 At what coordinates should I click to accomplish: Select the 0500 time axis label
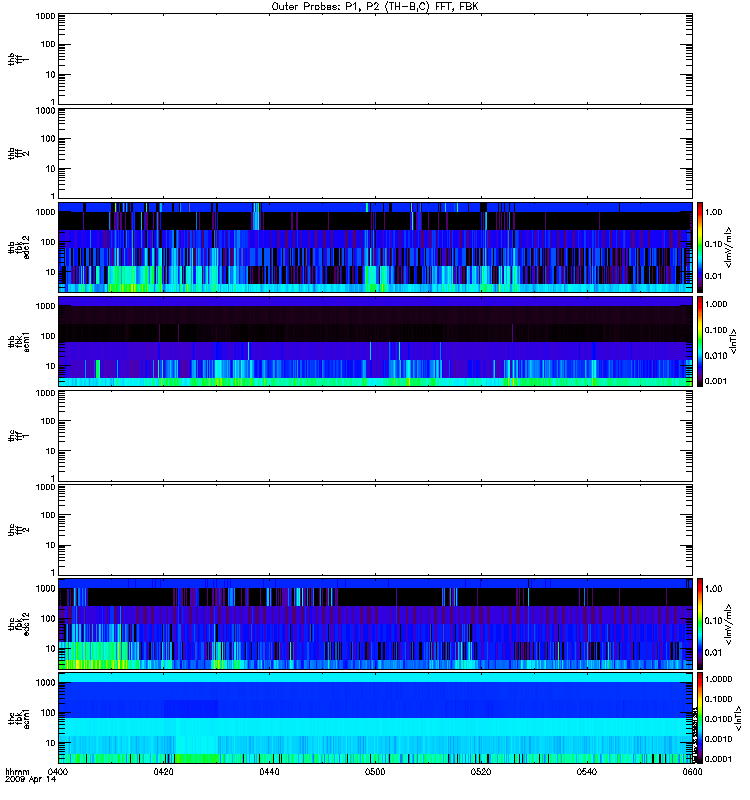point(375,771)
